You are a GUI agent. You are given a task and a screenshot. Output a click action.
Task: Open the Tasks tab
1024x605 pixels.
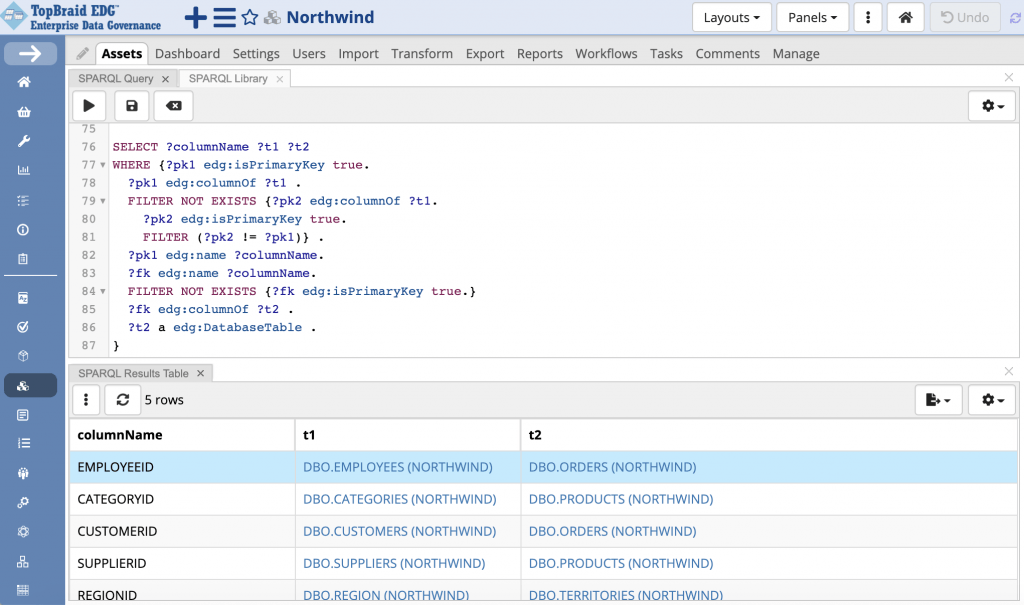pyautogui.click(x=666, y=54)
